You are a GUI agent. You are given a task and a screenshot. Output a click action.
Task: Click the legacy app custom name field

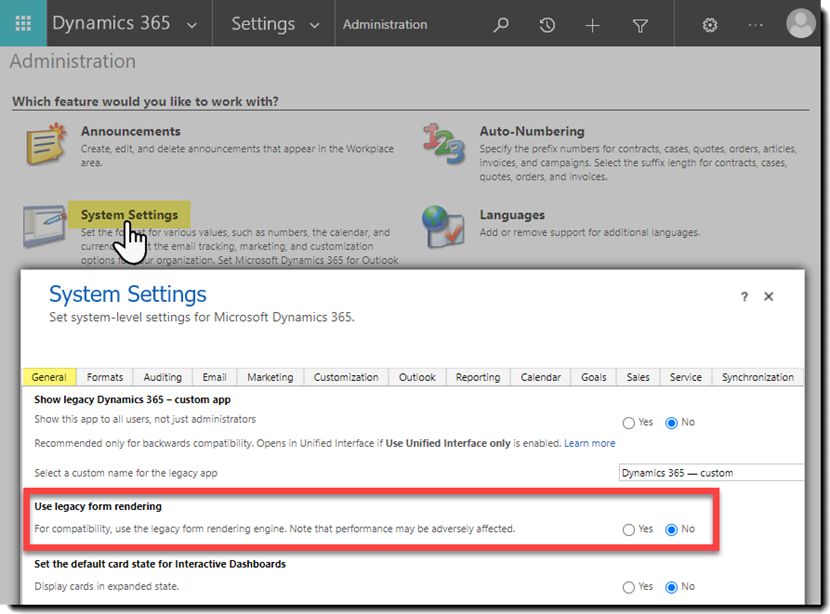coord(711,473)
